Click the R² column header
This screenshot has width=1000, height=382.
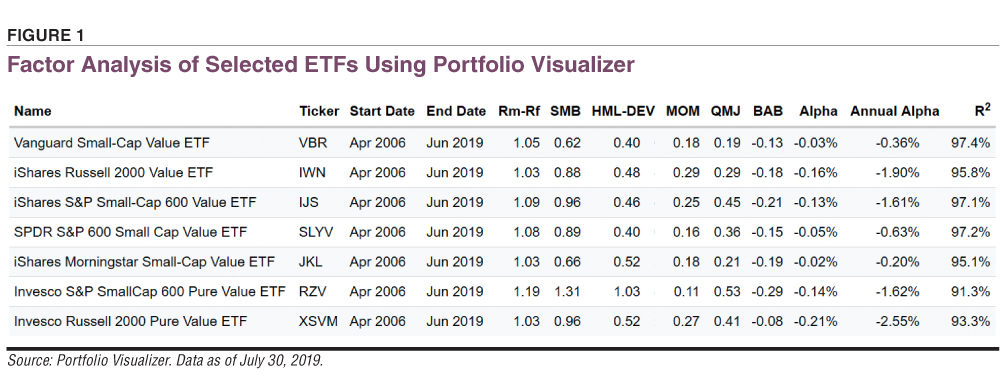click(983, 110)
